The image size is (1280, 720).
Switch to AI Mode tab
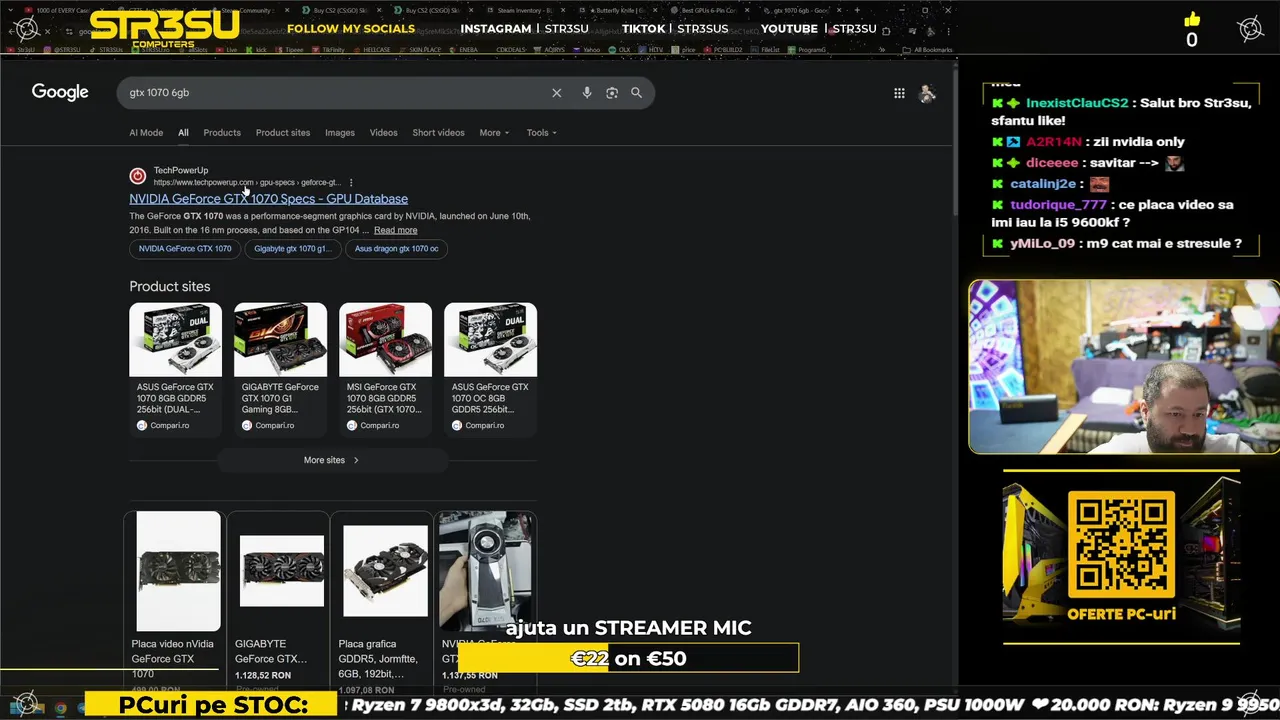pyautogui.click(x=146, y=133)
